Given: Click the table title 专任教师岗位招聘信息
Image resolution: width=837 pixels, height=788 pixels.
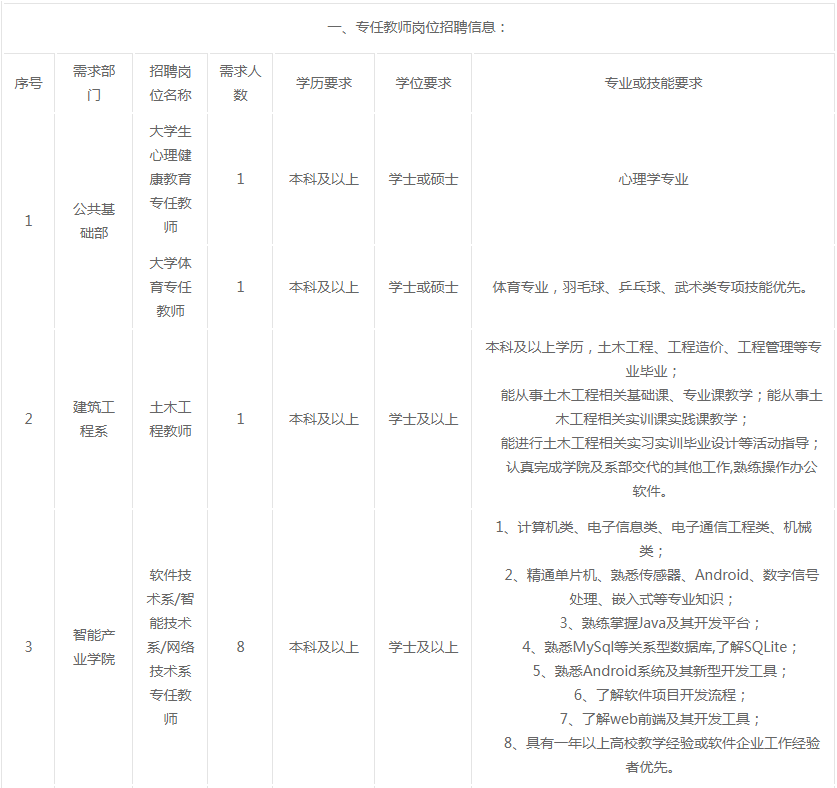Looking at the screenshot, I should [418, 27].
